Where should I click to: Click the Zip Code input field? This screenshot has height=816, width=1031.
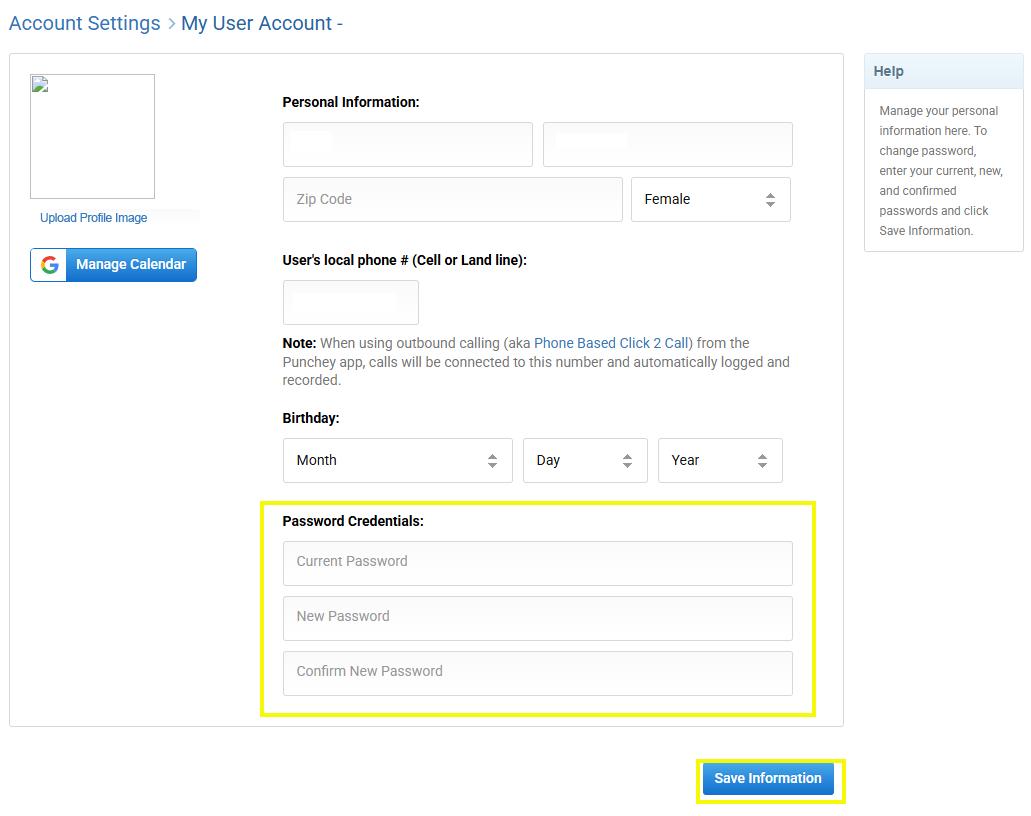(x=452, y=199)
